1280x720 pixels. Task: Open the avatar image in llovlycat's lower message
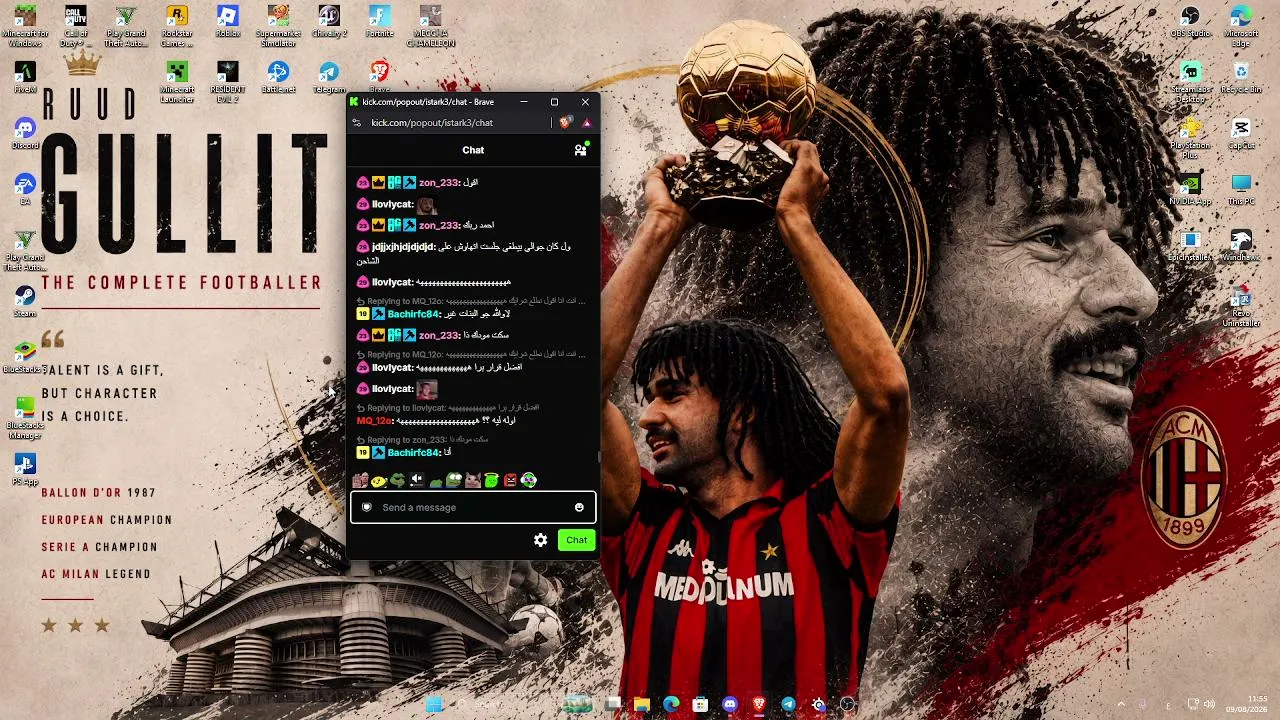(427, 388)
